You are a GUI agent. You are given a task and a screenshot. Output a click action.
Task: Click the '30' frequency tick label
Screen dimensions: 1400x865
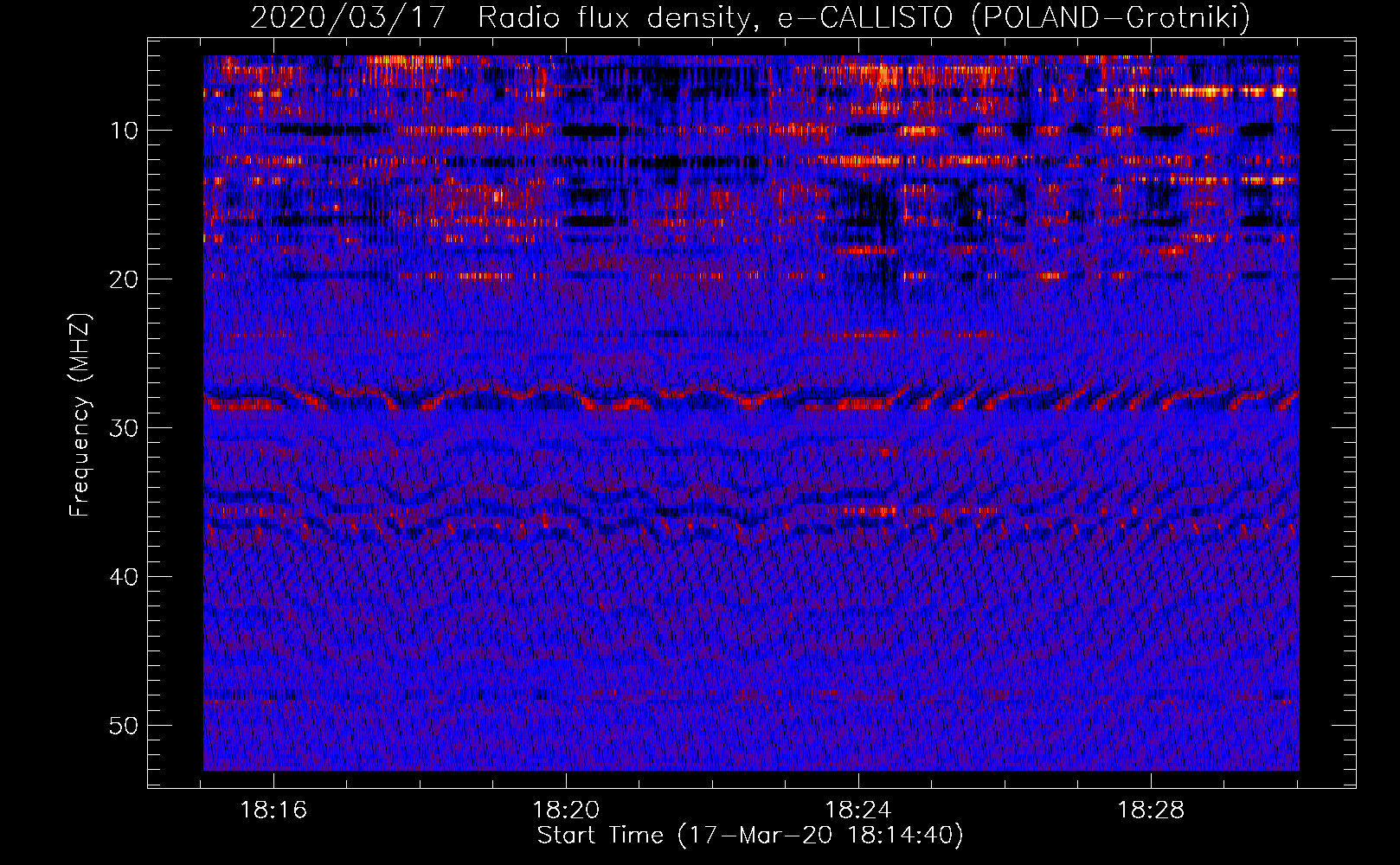click(x=125, y=428)
